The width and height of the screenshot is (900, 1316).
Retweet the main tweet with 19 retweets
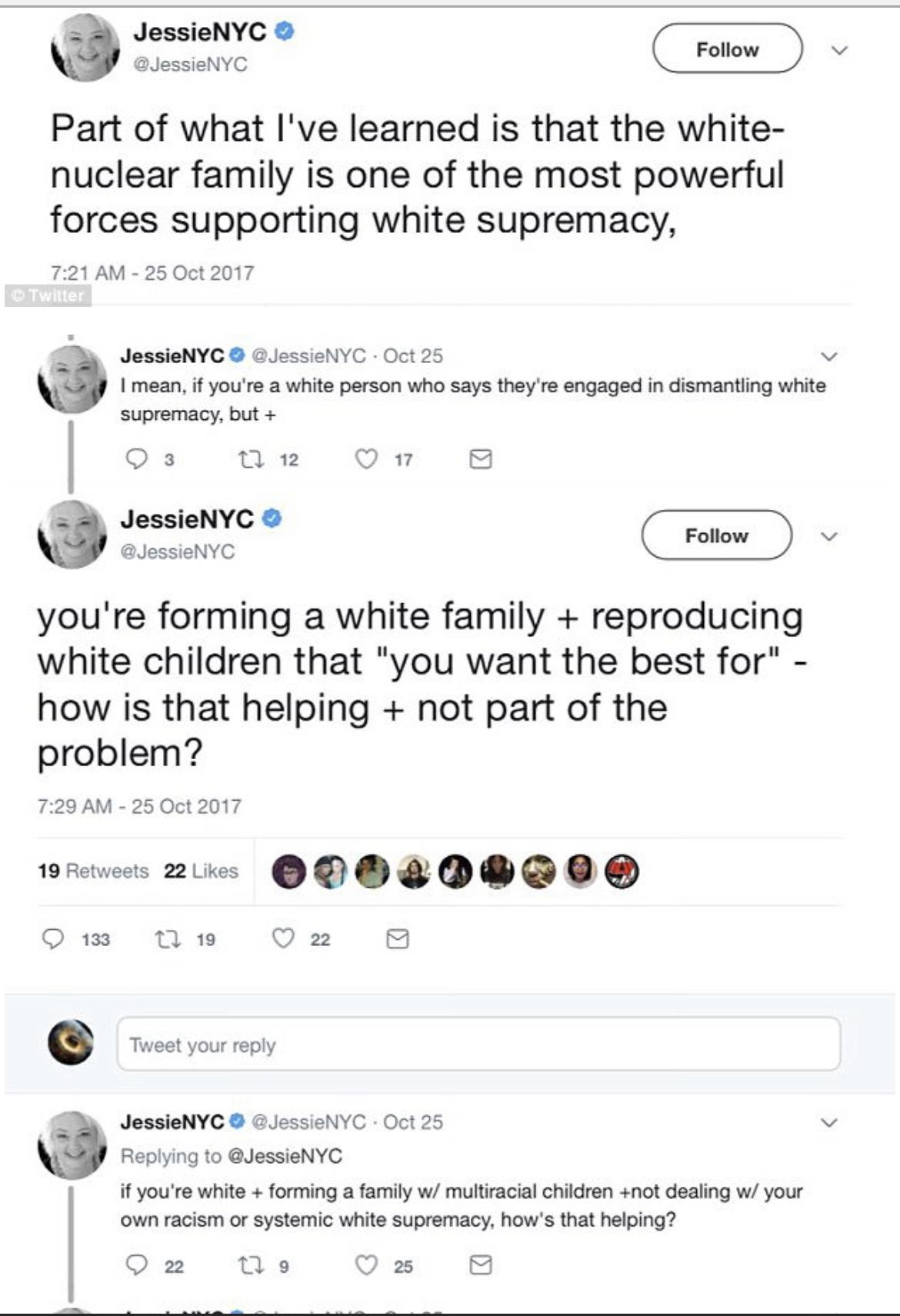point(165,938)
